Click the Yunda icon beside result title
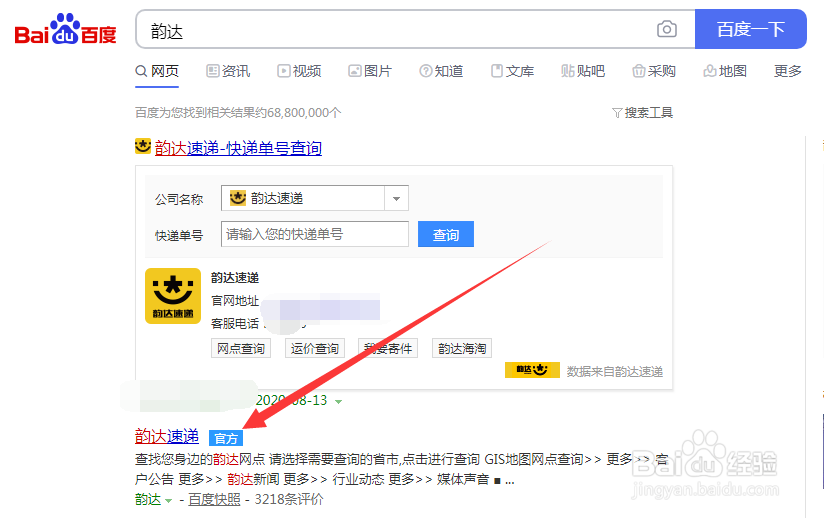The width and height of the screenshot is (824, 518). [x=142, y=146]
